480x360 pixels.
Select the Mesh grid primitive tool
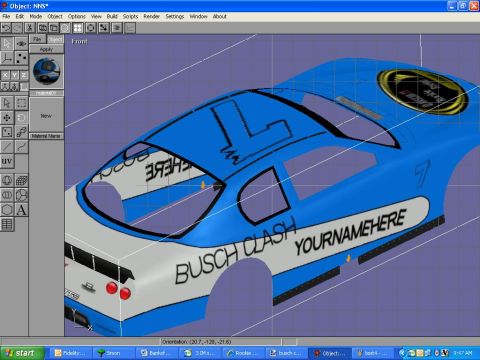click(x=21, y=180)
